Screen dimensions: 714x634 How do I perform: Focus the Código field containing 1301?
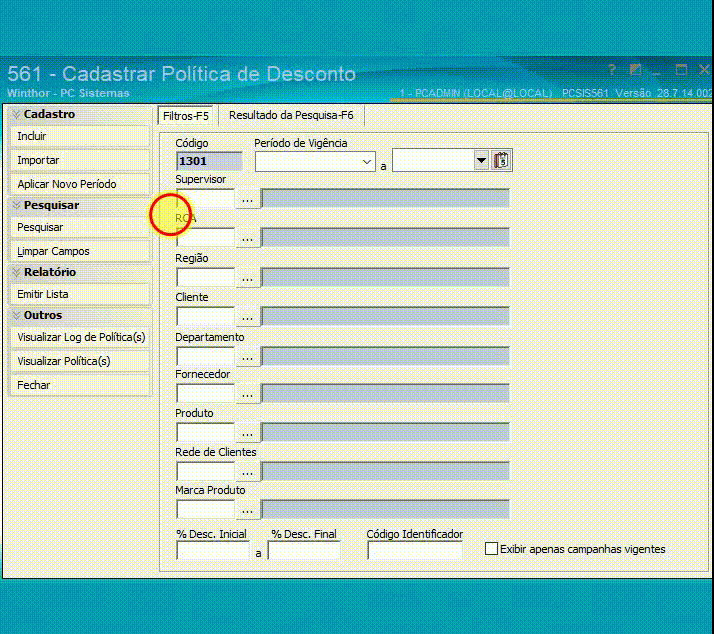click(209, 161)
